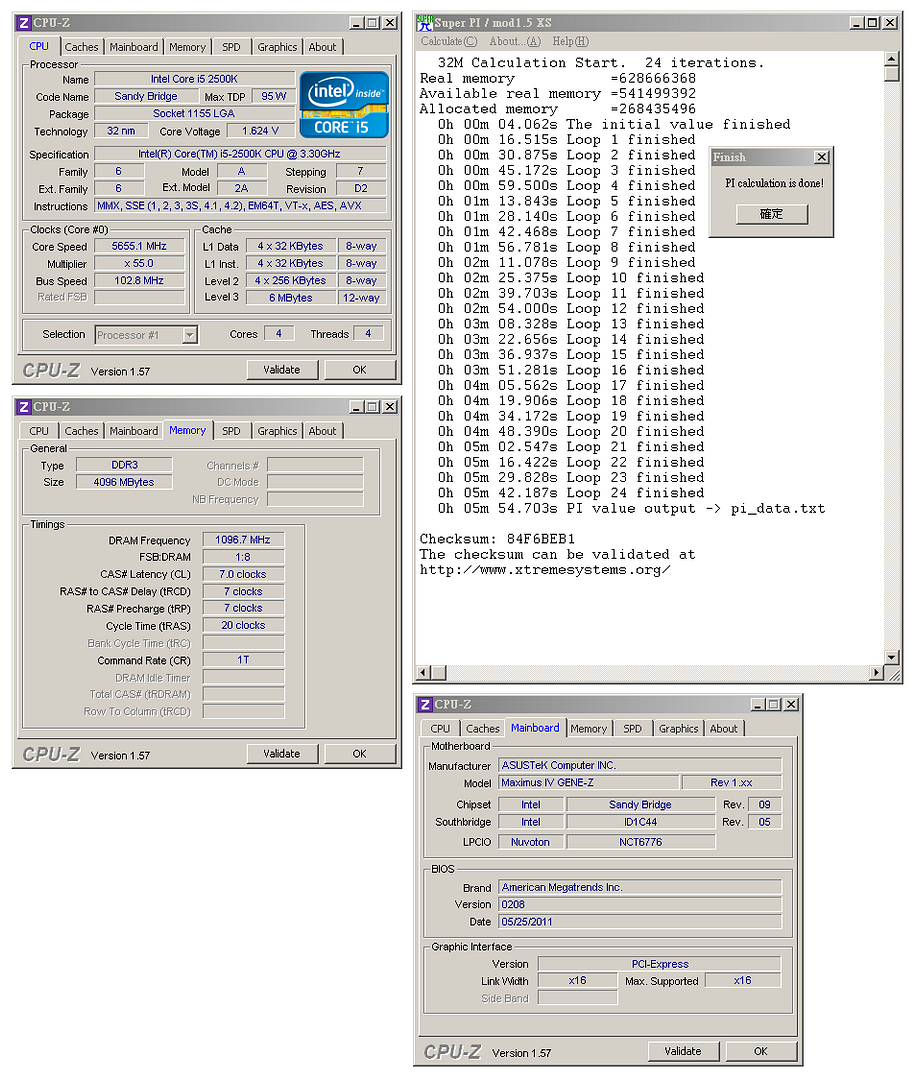
Task: Click the Super PI vertical scrollbar down arrow
Action: (892, 657)
